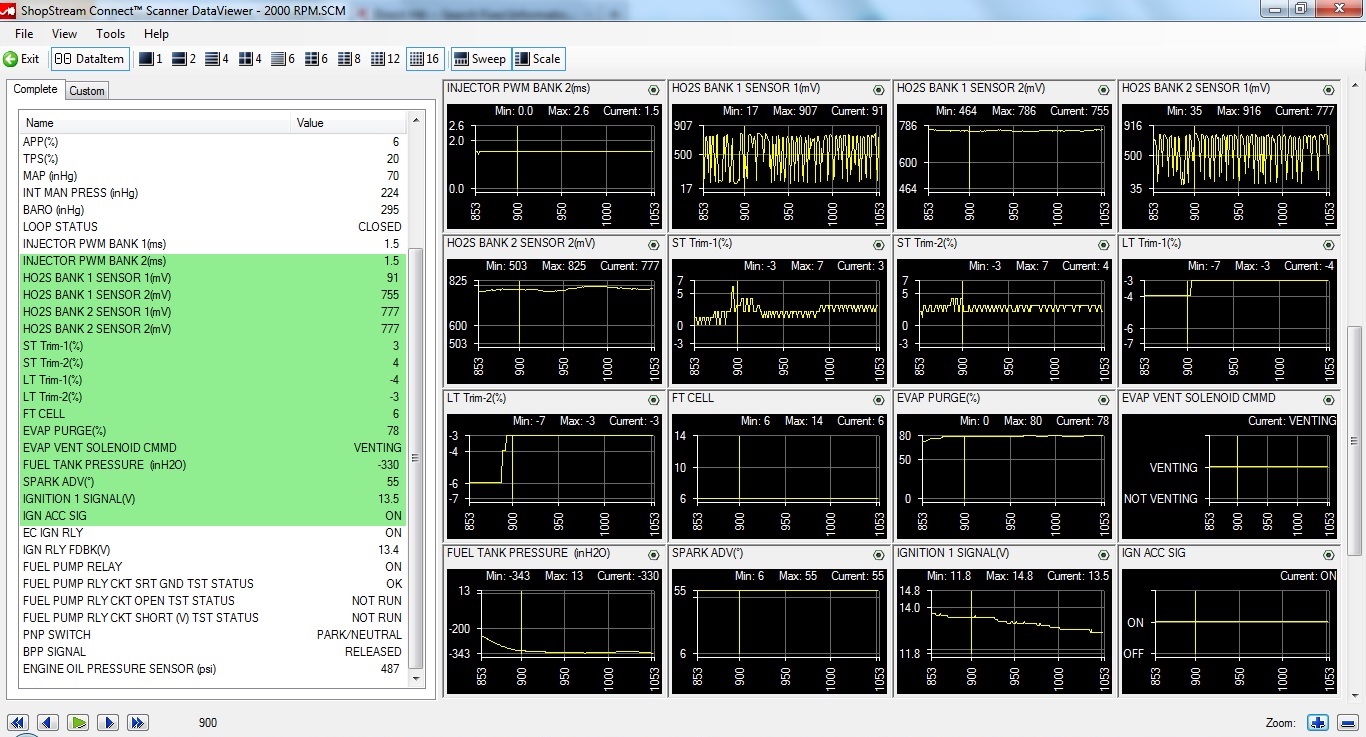The height and width of the screenshot is (737, 1366).
Task: Switch to the single-graph layout (1)
Action: pyautogui.click(x=150, y=59)
